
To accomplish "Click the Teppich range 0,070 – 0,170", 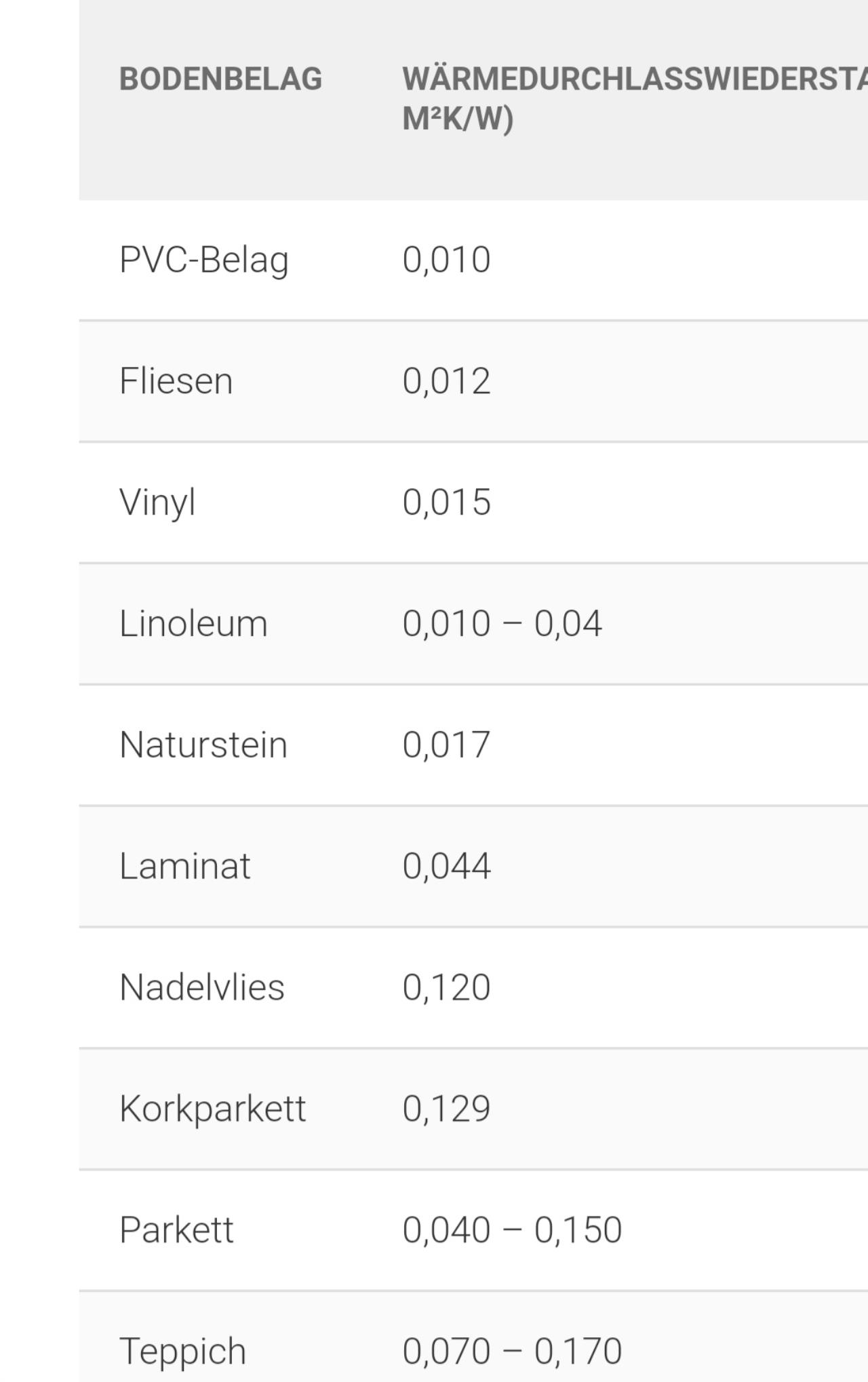I will (x=512, y=1351).
